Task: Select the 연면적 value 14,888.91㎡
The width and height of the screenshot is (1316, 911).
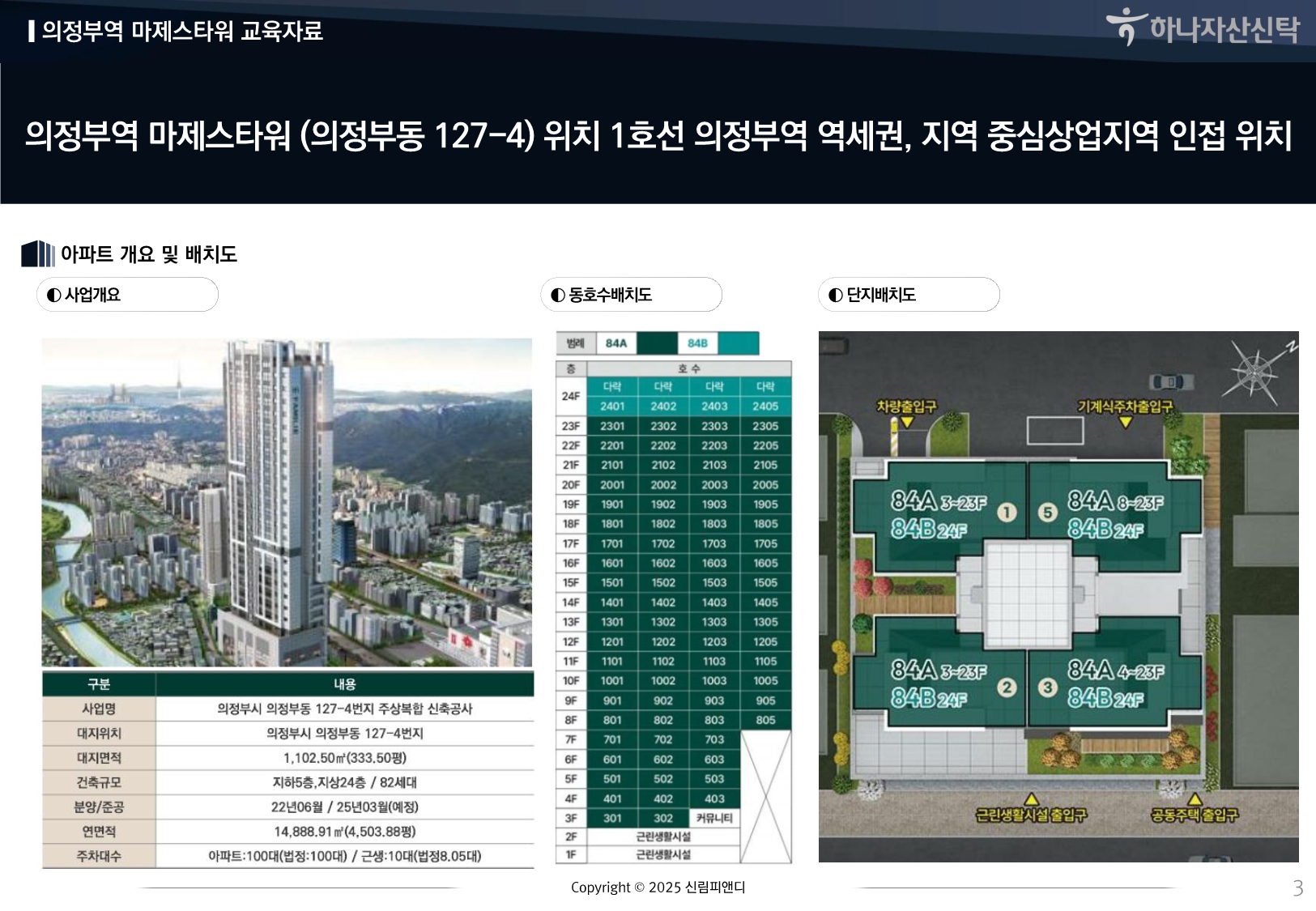Action: click(345, 832)
